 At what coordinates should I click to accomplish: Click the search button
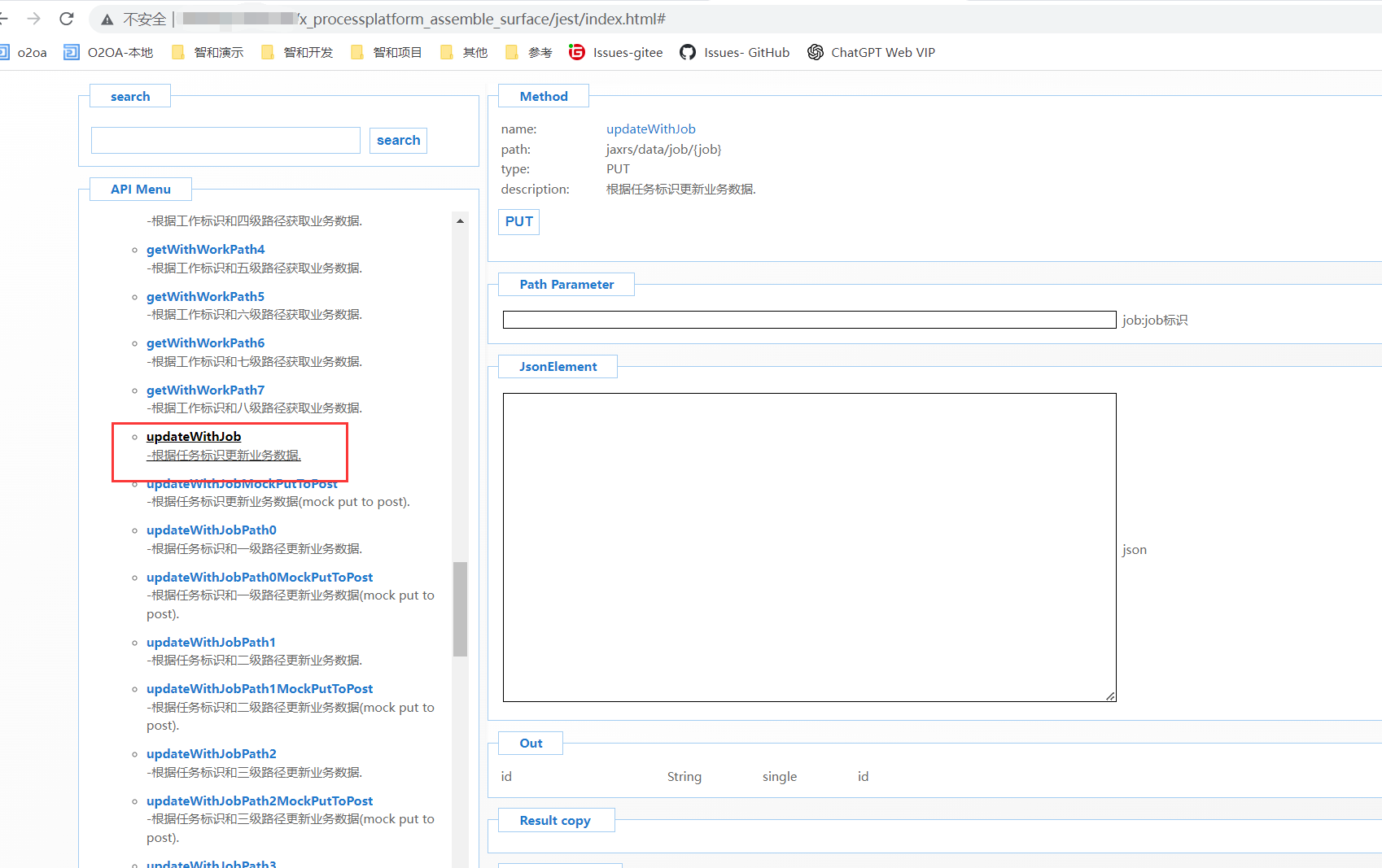point(398,141)
